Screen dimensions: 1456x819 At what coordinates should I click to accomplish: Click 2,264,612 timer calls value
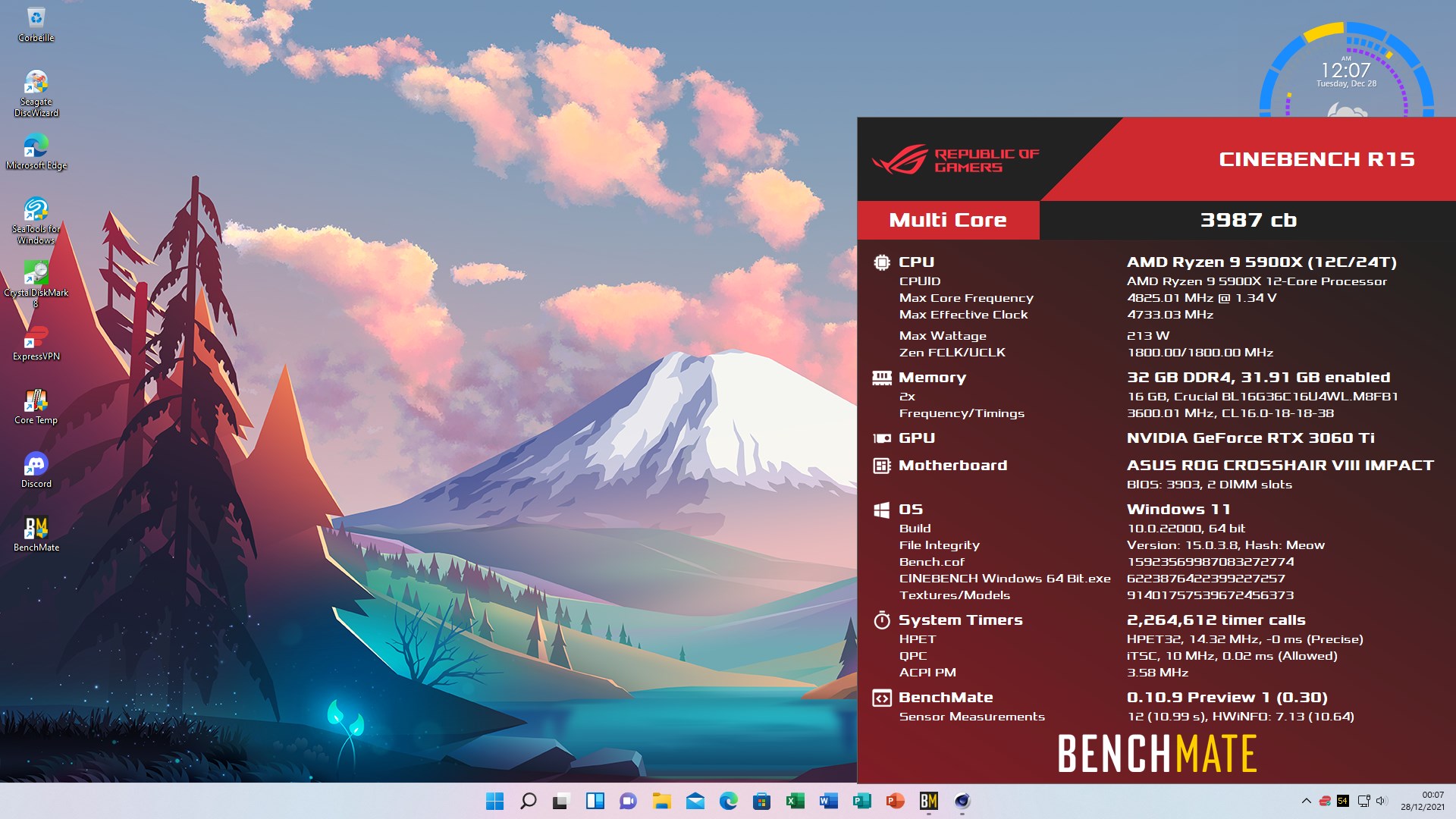pos(1216,620)
